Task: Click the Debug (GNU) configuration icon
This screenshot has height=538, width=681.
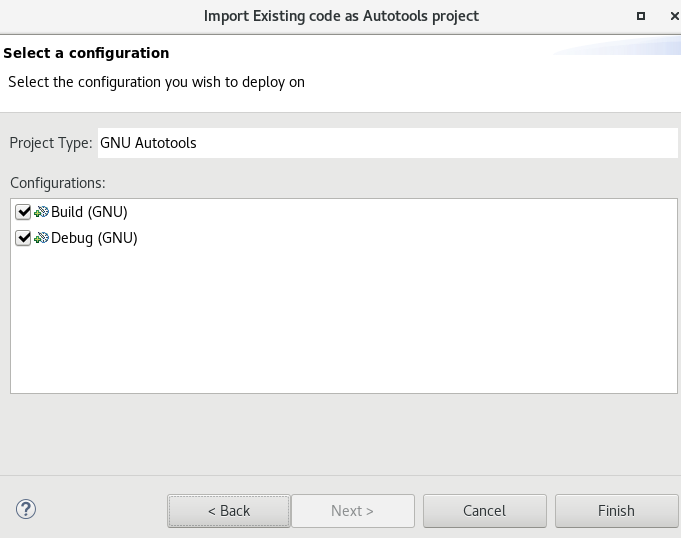Action: coord(42,238)
